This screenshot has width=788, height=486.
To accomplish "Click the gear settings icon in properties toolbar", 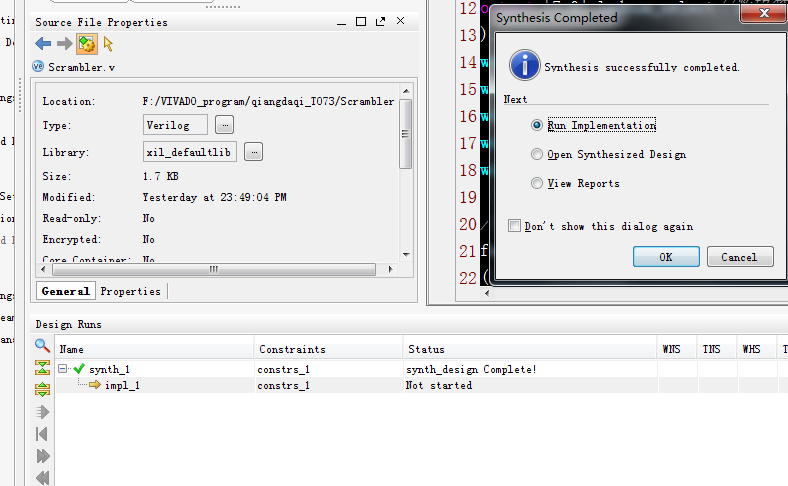I will point(86,44).
